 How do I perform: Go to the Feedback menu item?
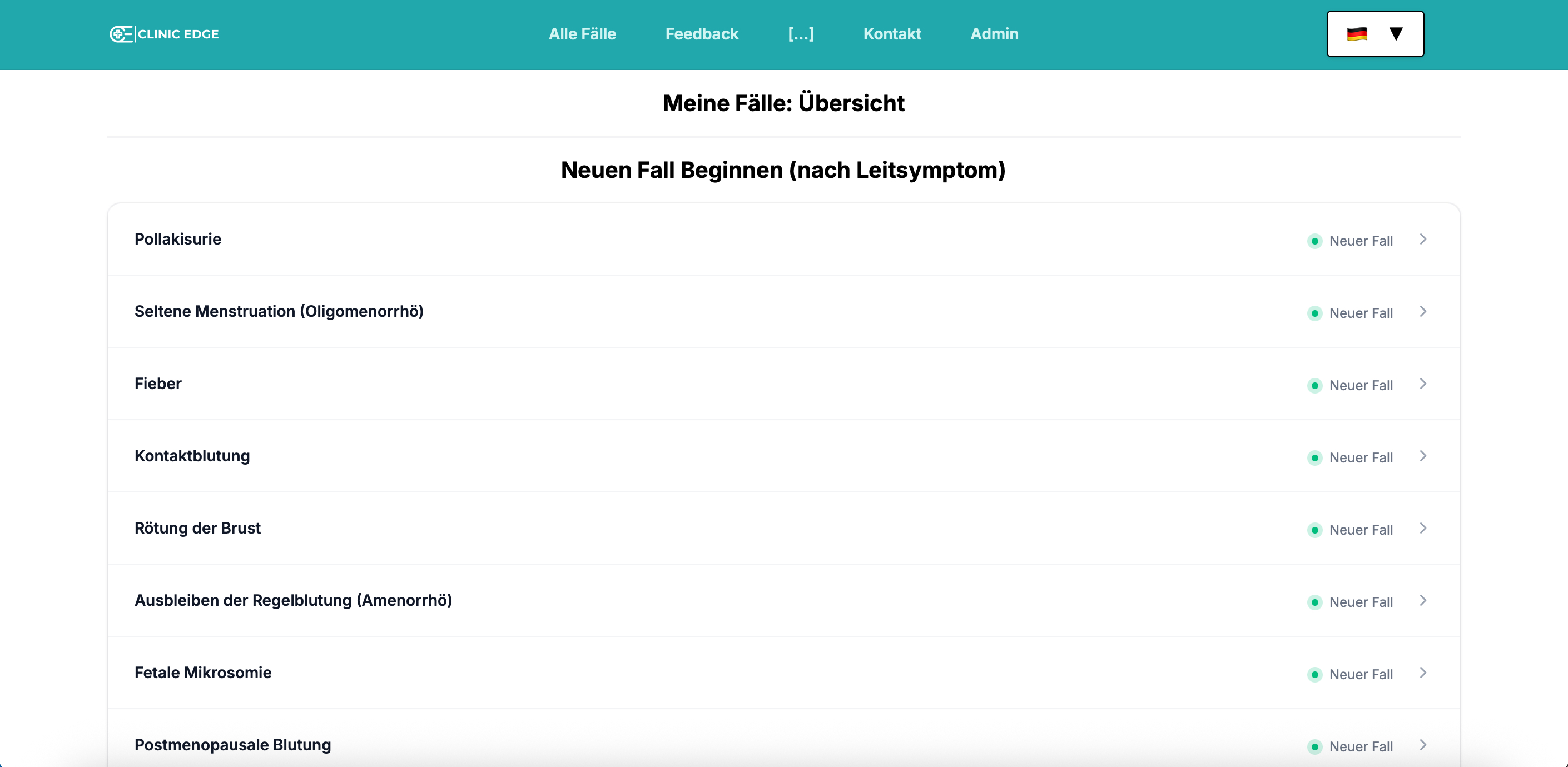point(701,34)
